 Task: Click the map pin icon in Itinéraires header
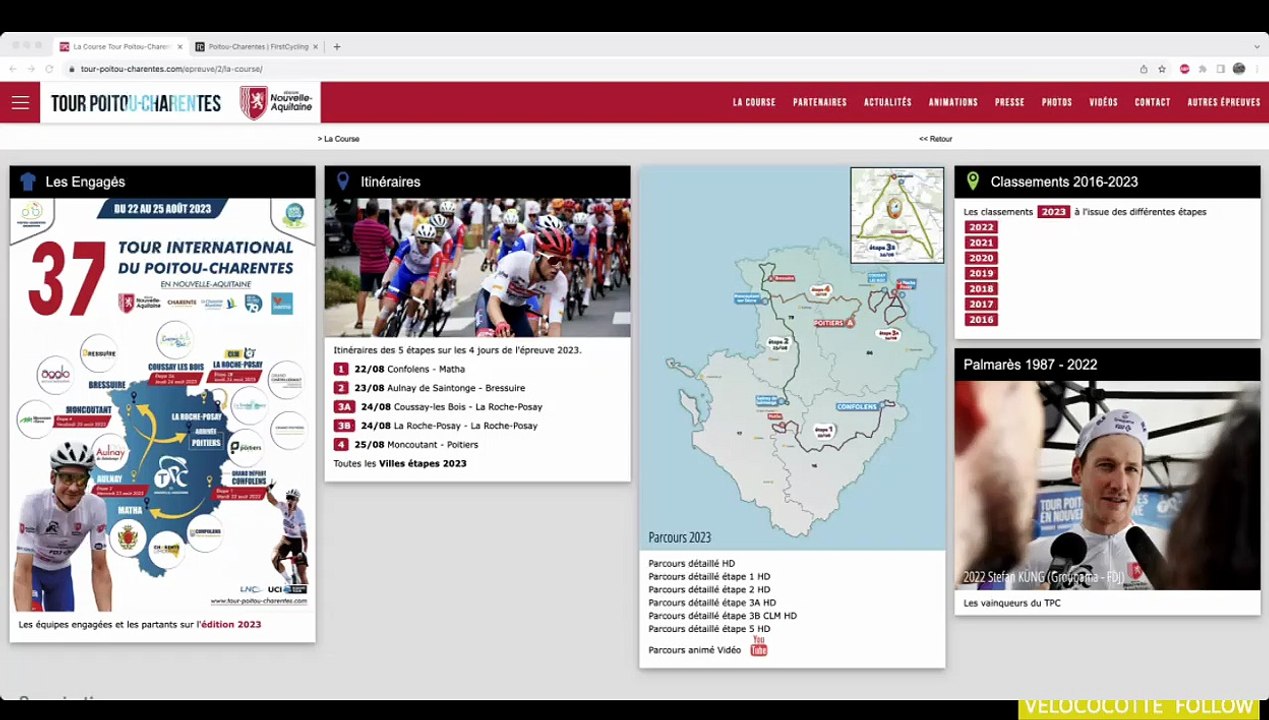[x=343, y=181]
